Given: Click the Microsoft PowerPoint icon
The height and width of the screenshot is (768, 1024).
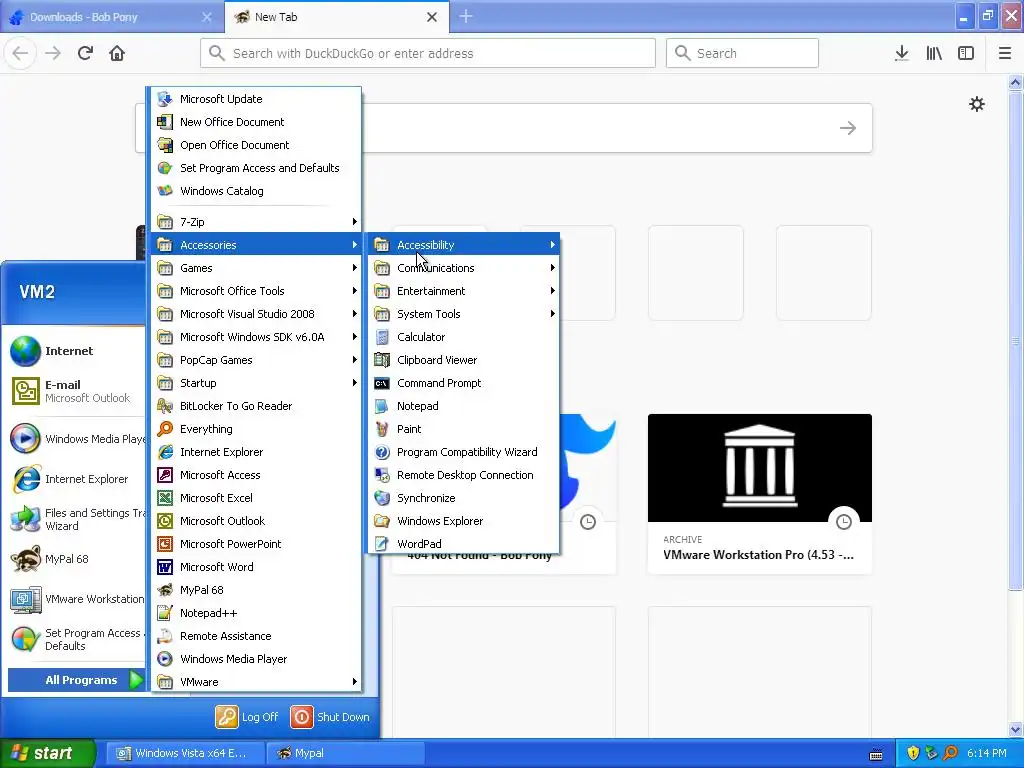Looking at the screenshot, I should (x=165, y=544).
